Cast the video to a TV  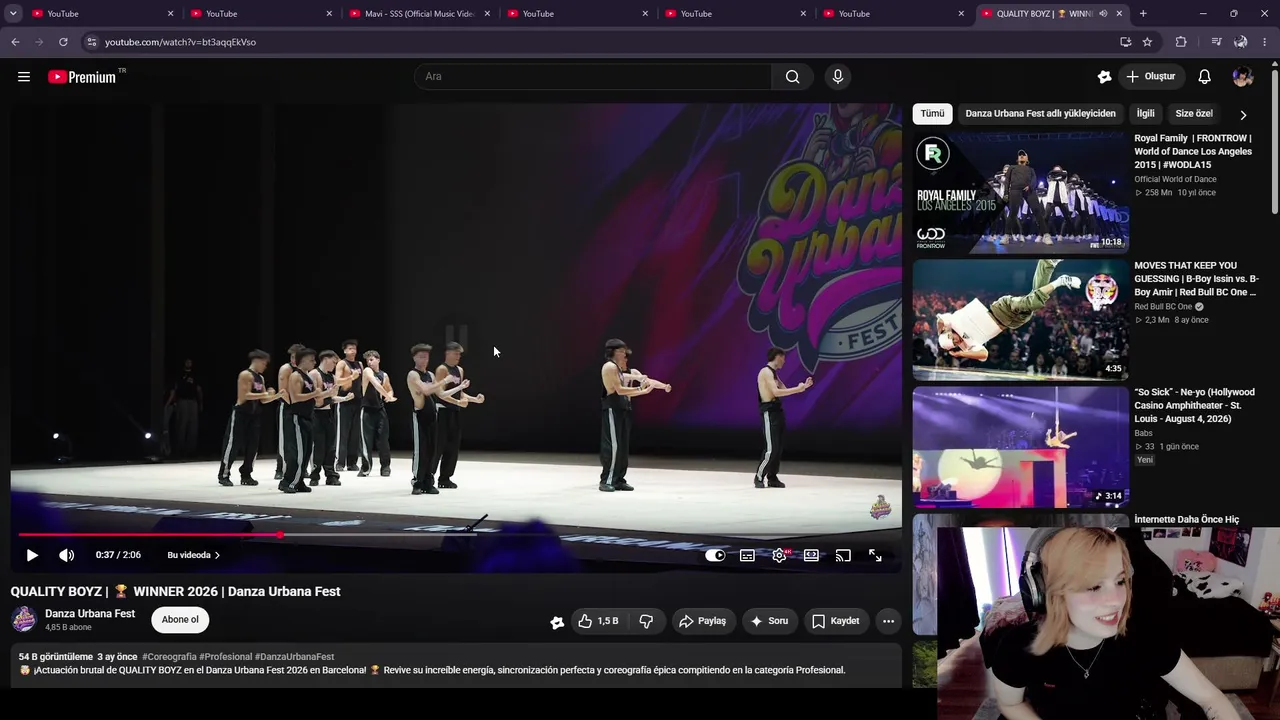(x=843, y=555)
